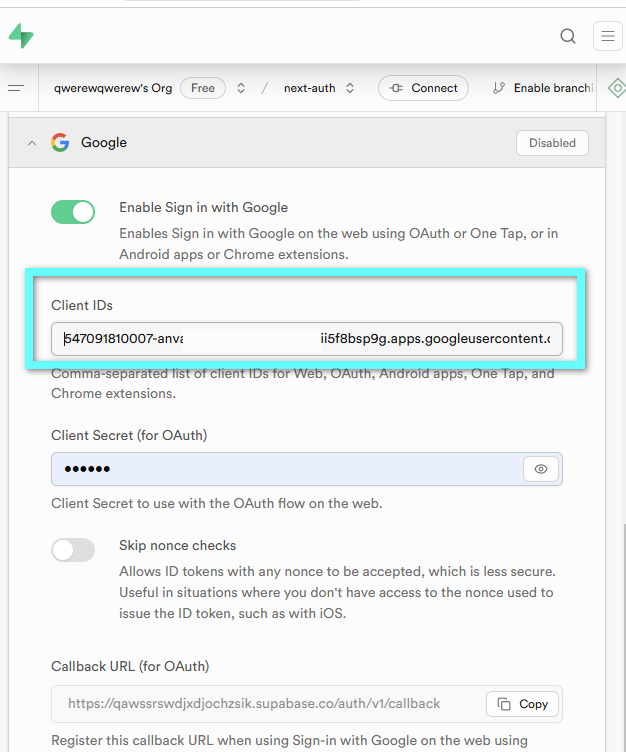
Task: Open the search icon in header
Action: click(x=568, y=37)
